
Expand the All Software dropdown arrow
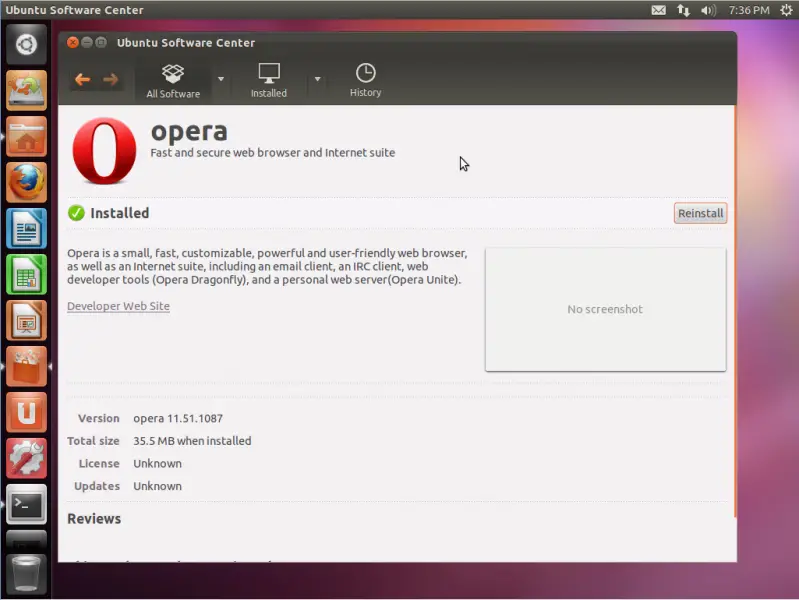pos(221,79)
